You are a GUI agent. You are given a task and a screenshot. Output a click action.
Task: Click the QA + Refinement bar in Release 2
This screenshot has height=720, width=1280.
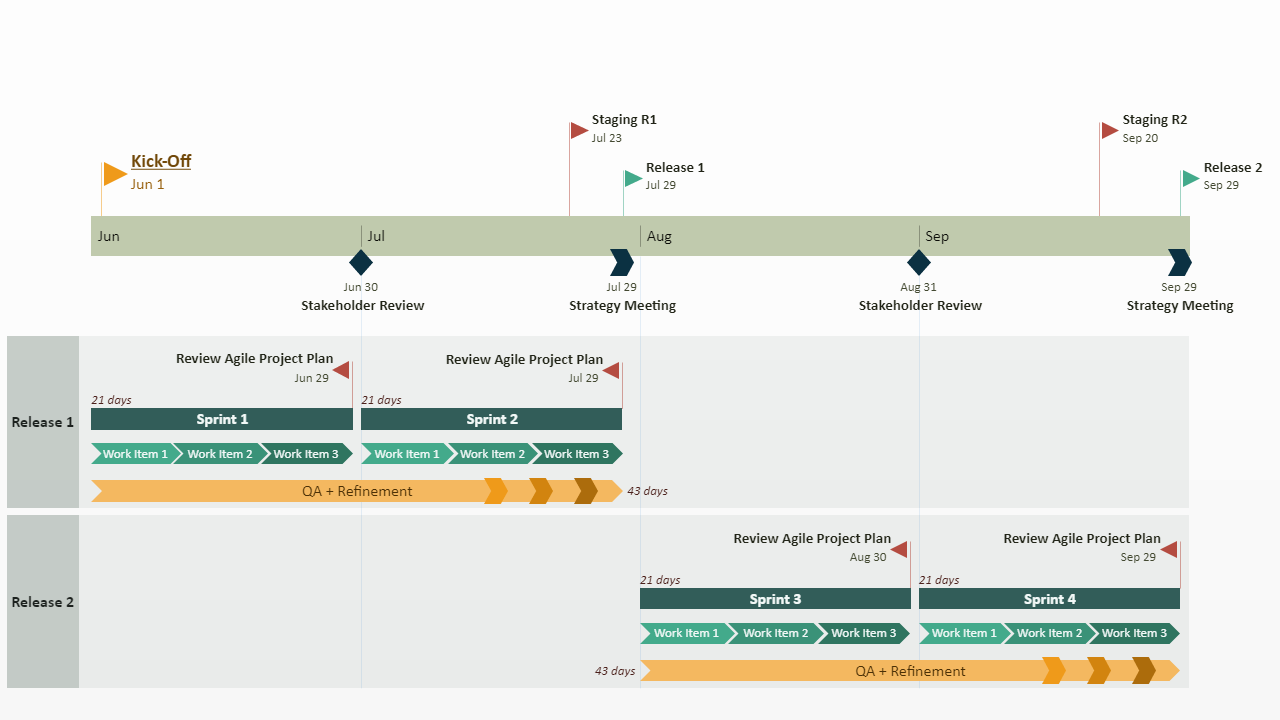910,671
